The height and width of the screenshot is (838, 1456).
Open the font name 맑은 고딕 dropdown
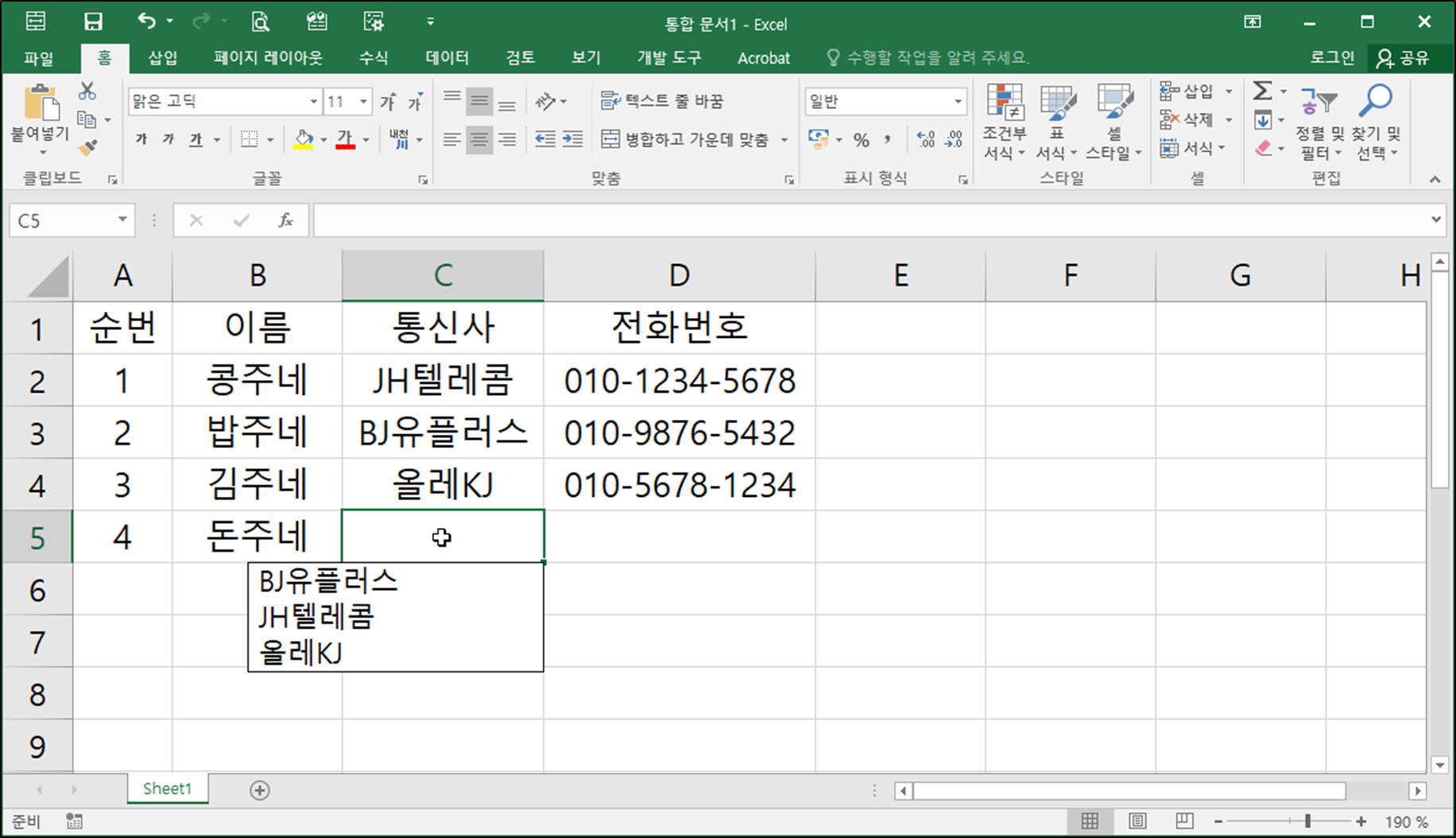(313, 102)
